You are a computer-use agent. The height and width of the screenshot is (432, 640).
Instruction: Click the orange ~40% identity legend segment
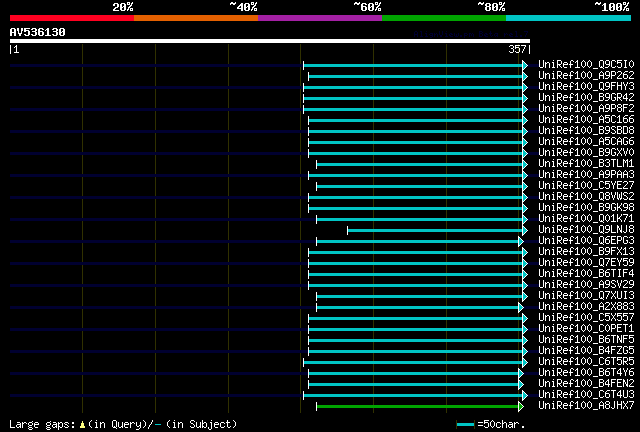tap(196, 18)
